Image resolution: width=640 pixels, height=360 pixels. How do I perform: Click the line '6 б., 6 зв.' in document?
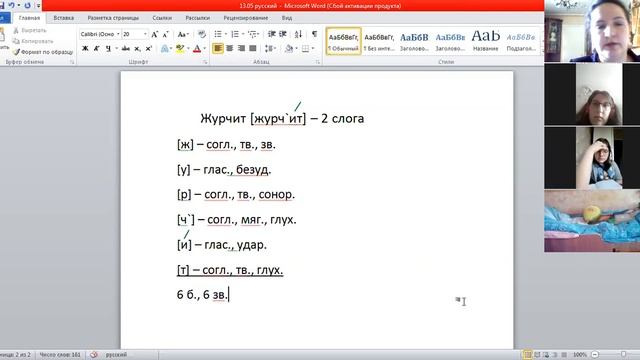coord(202,294)
